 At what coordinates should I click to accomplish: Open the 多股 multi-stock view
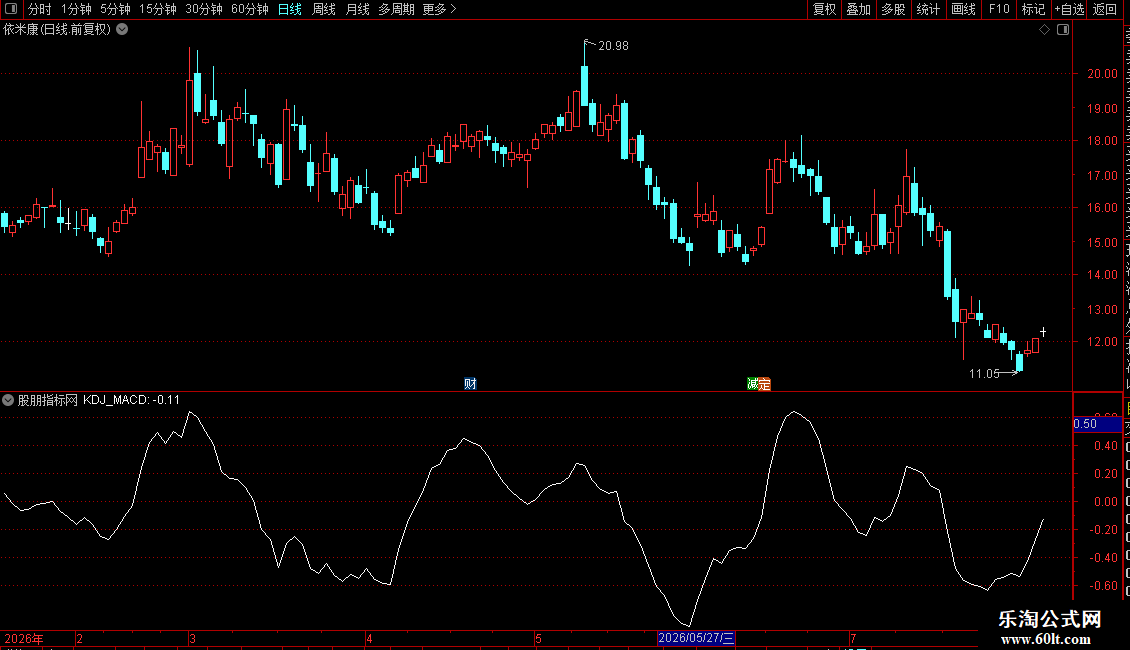coord(894,9)
